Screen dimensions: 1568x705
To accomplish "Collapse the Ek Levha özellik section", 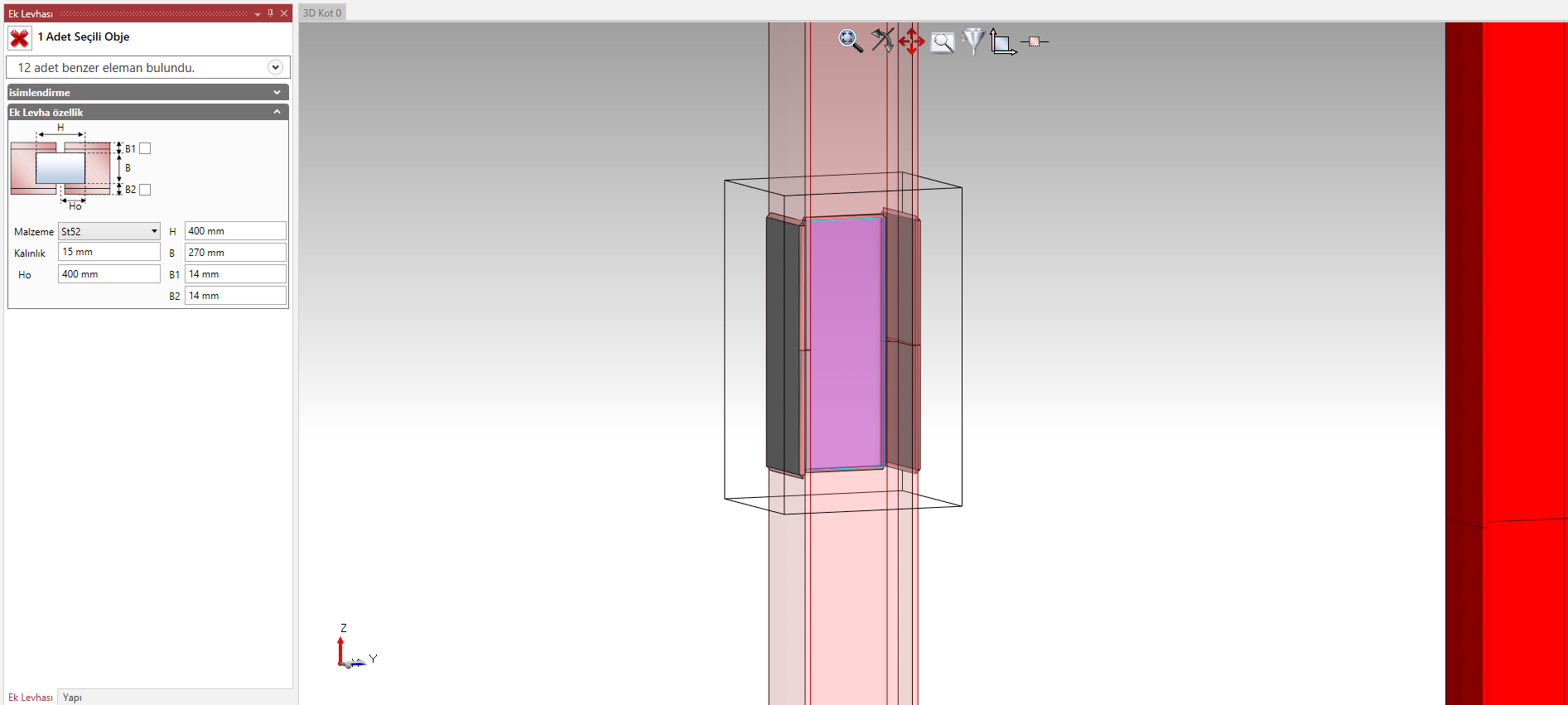I will (x=277, y=112).
